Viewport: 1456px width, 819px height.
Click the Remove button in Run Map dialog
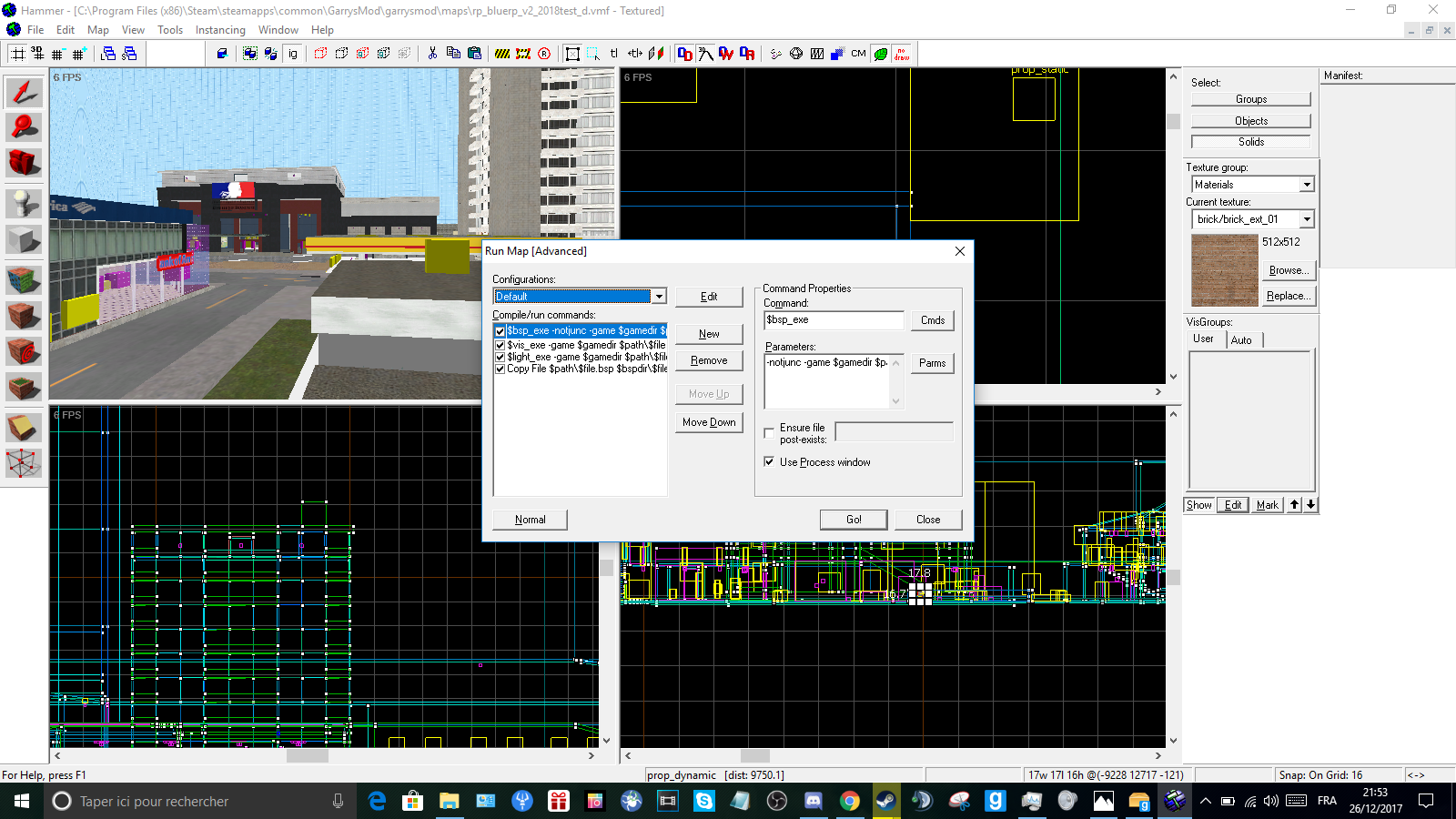(x=709, y=360)
